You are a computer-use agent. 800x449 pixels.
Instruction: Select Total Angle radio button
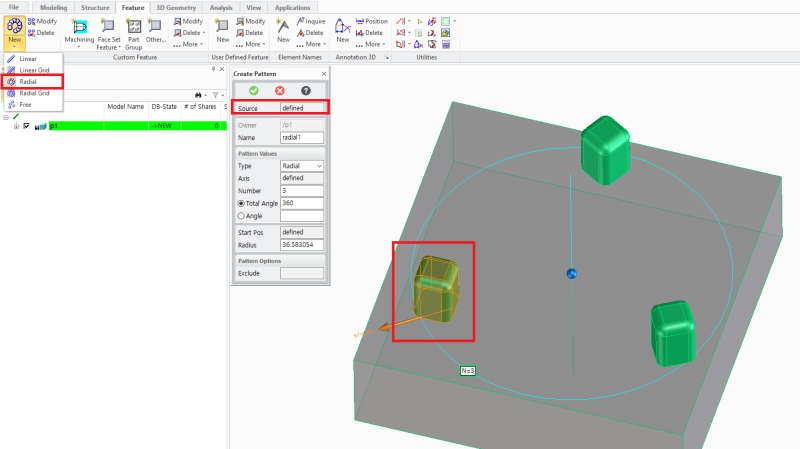coord(241,203)
